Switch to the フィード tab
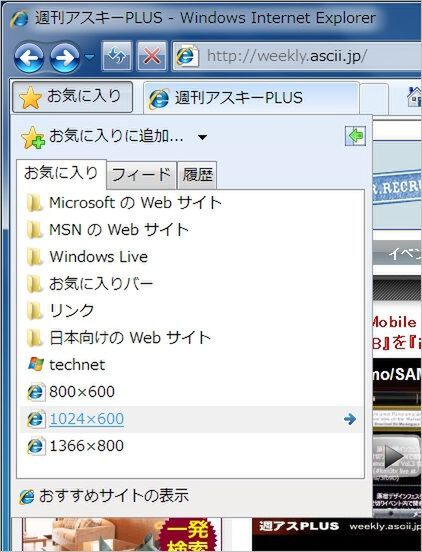This screenshot has height=552, width=422. 141,175
